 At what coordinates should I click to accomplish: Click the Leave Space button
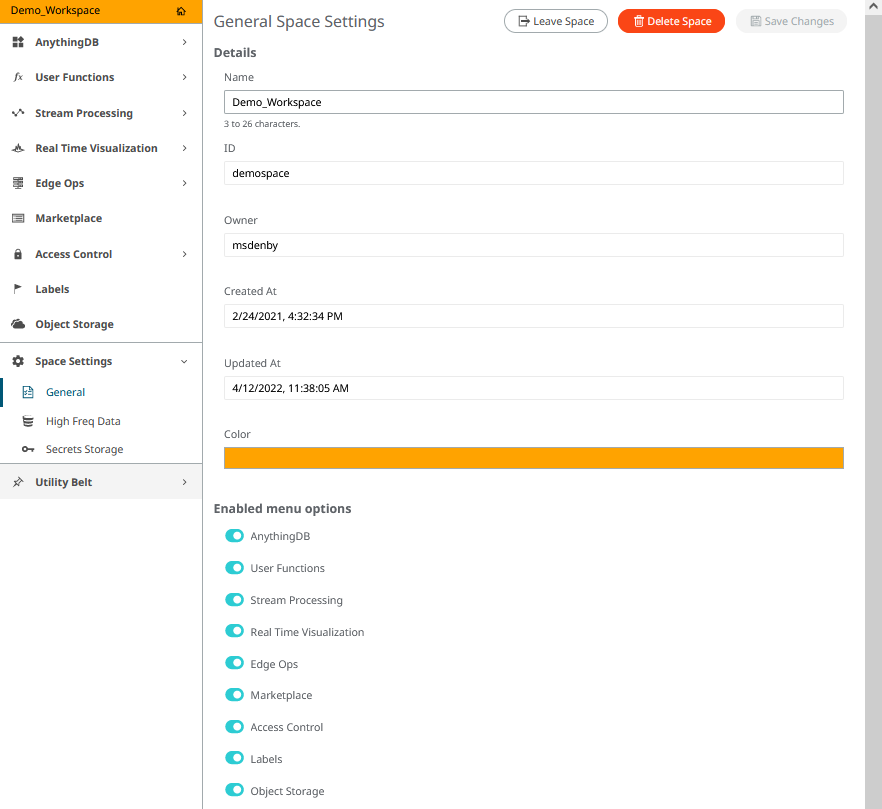coord(556,21)
